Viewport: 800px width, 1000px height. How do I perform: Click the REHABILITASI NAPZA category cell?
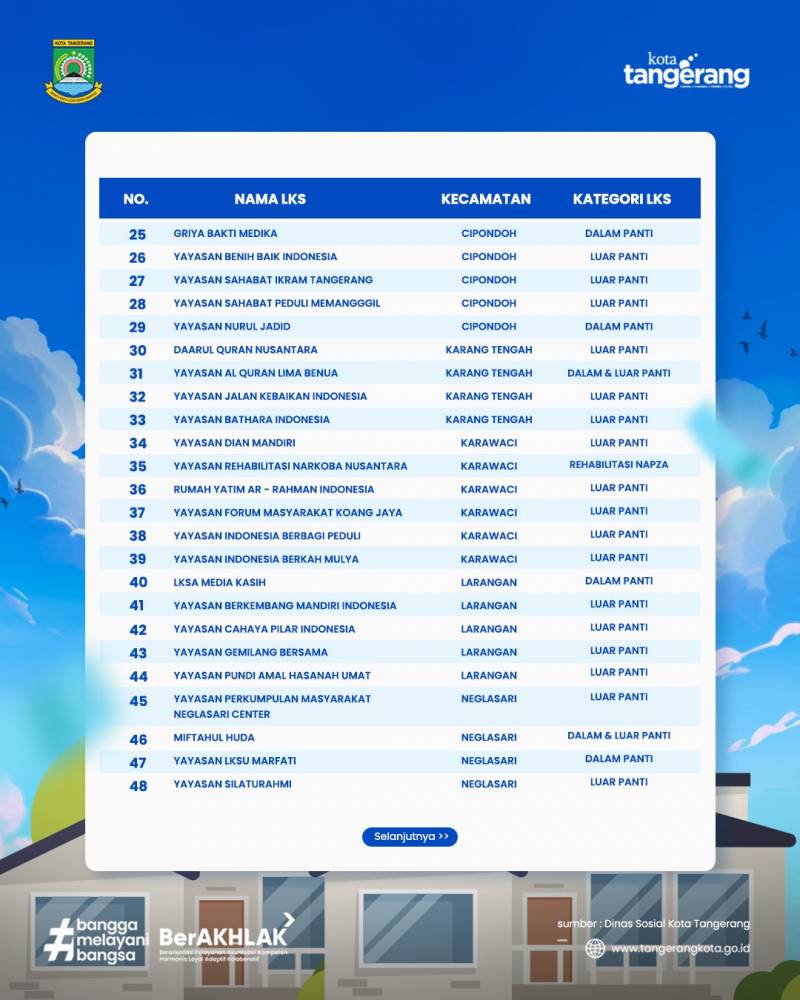[x=619, y=465]
